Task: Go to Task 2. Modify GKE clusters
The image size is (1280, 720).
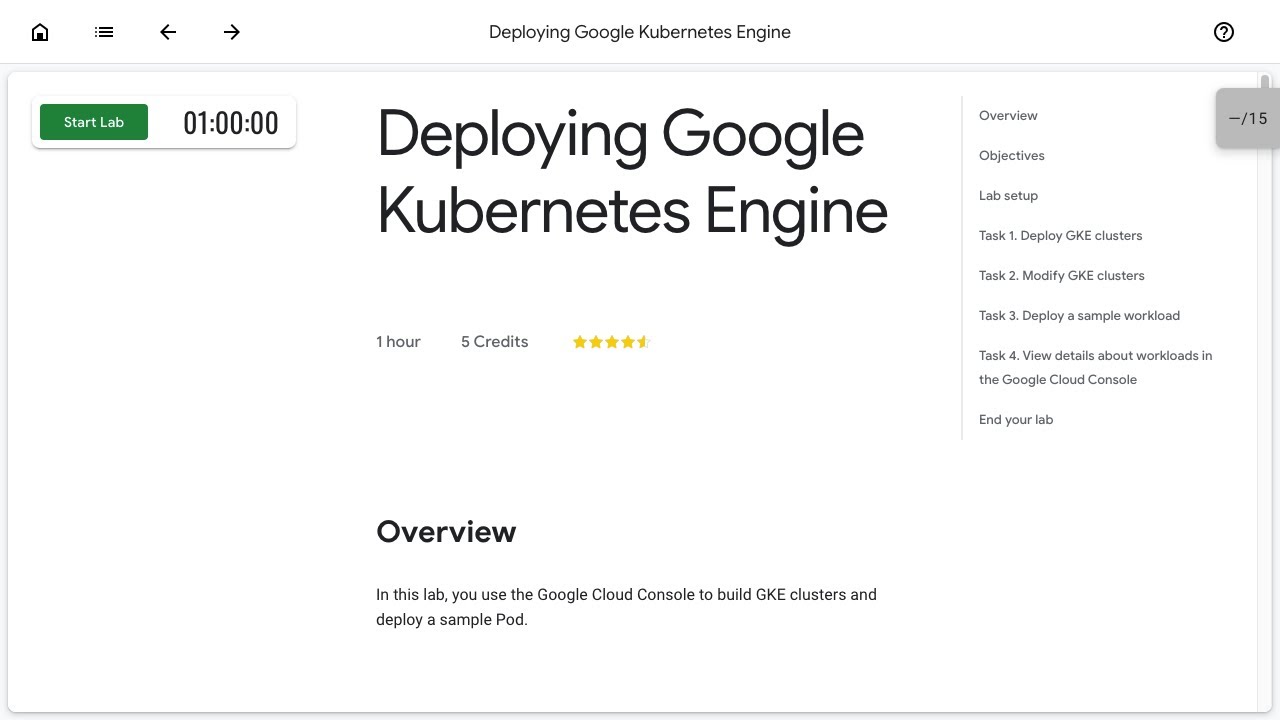Action: point(1062,276)
